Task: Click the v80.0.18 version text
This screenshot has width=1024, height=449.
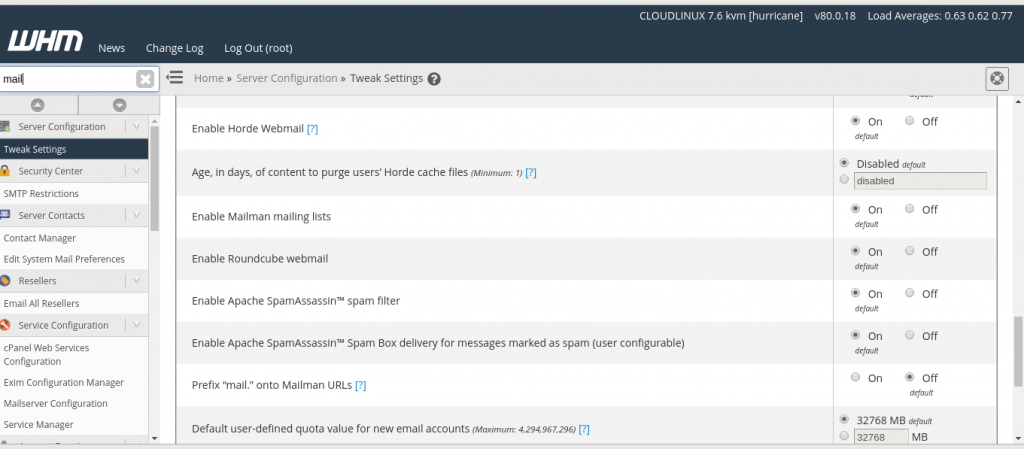Action: [835, 16]
